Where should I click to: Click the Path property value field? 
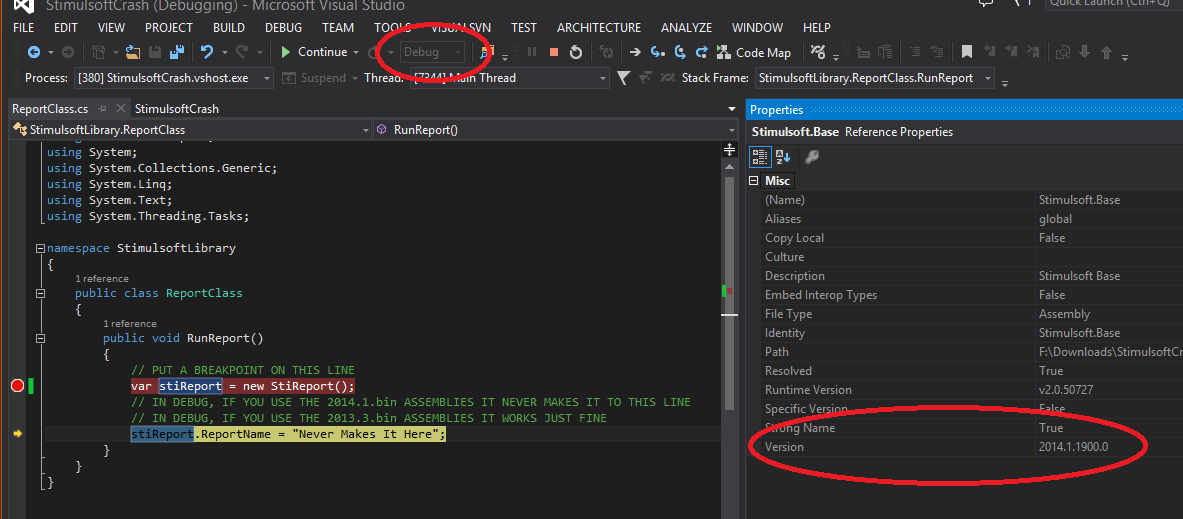pyautogui.click(x=1109, y=352)
